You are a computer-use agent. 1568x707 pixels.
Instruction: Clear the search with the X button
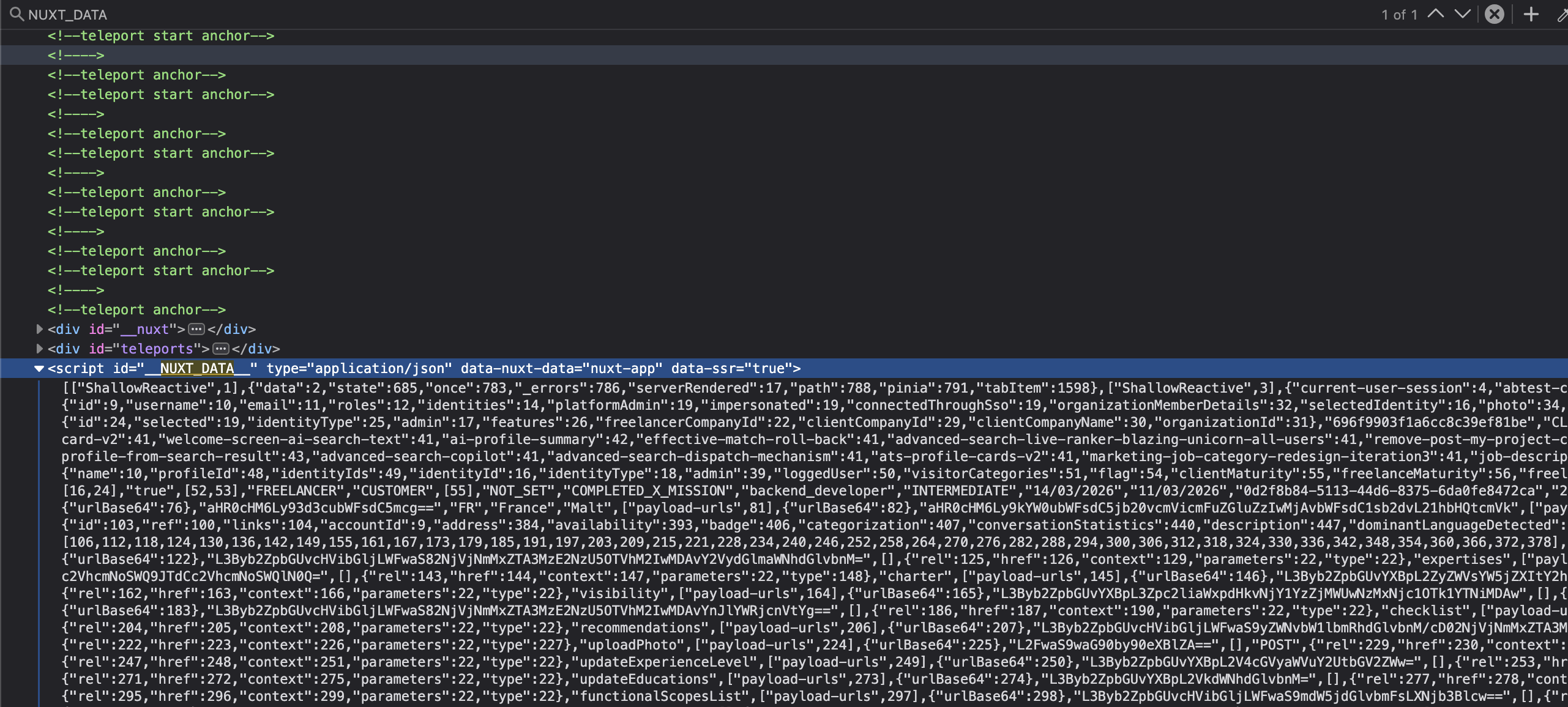(x=1495, y=14)
